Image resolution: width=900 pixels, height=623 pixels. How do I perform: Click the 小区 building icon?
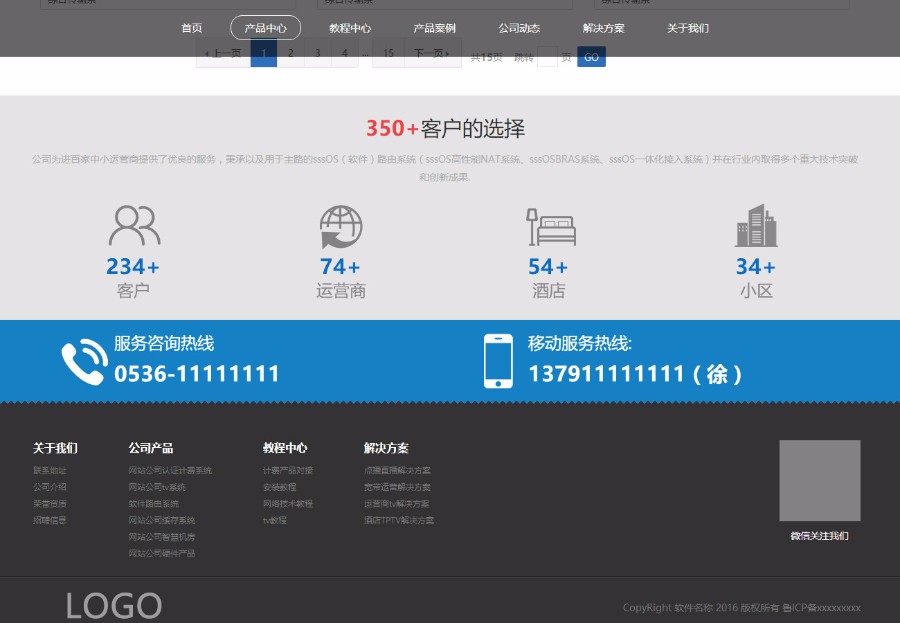tap(756, 225)
